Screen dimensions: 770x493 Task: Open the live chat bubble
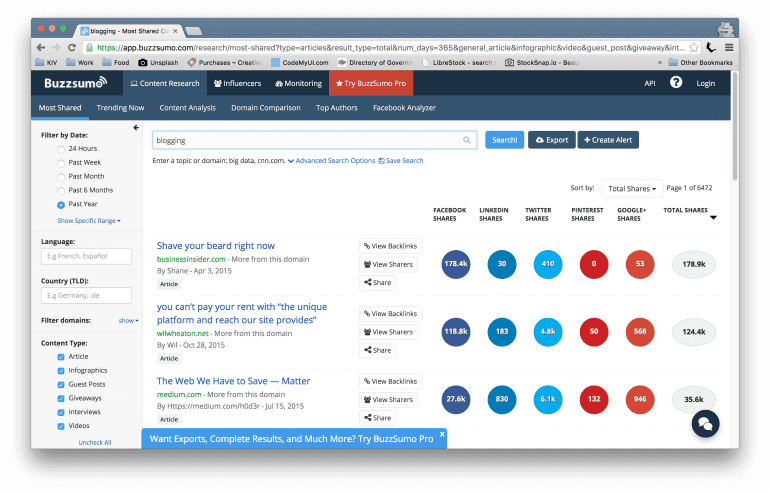click(705, 424)
